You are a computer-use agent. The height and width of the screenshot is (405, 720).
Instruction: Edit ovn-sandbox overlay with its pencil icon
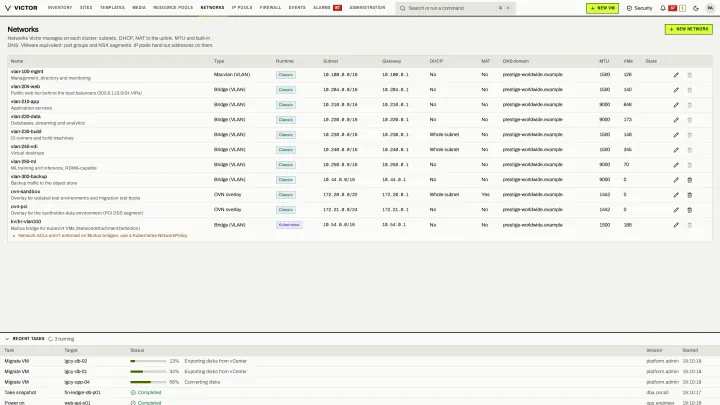676,195
